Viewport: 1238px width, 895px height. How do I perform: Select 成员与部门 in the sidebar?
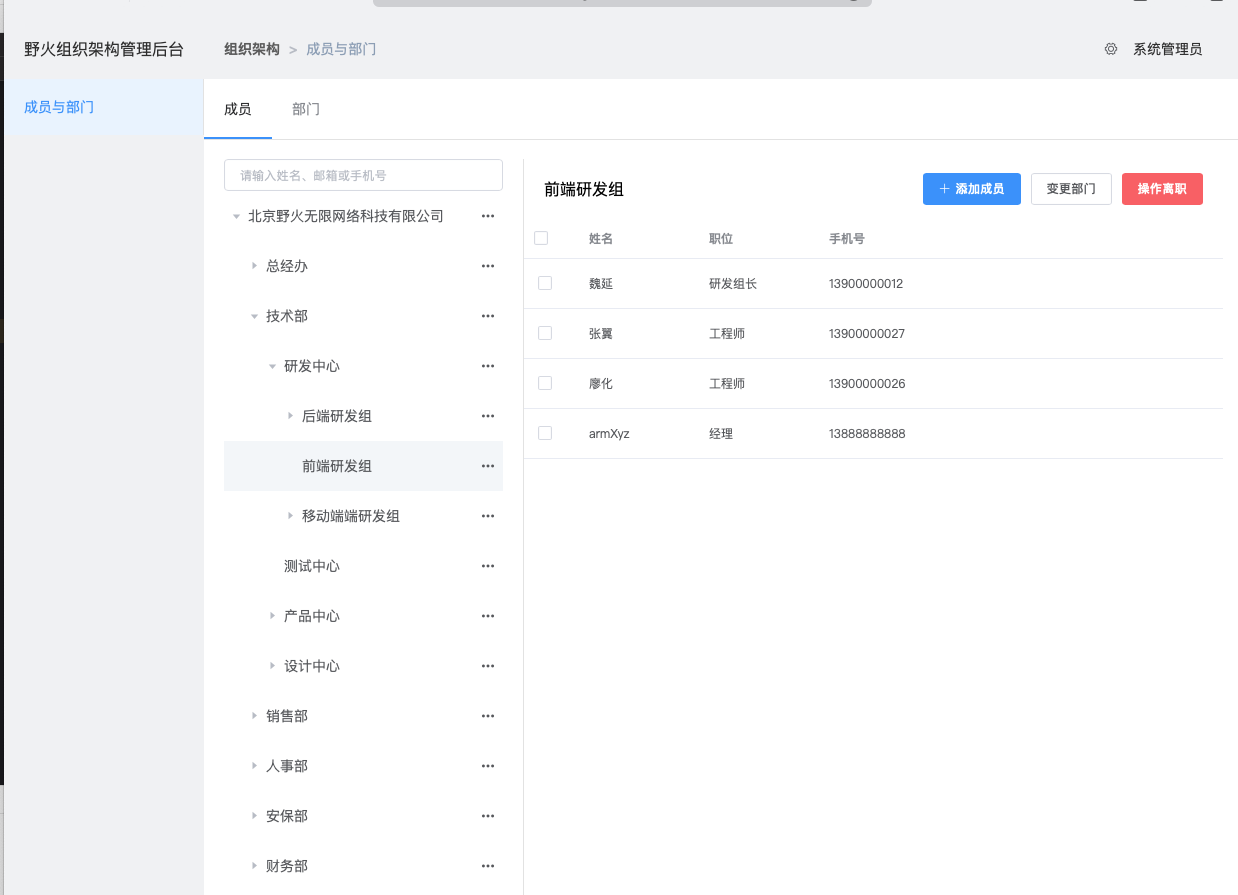59,107
